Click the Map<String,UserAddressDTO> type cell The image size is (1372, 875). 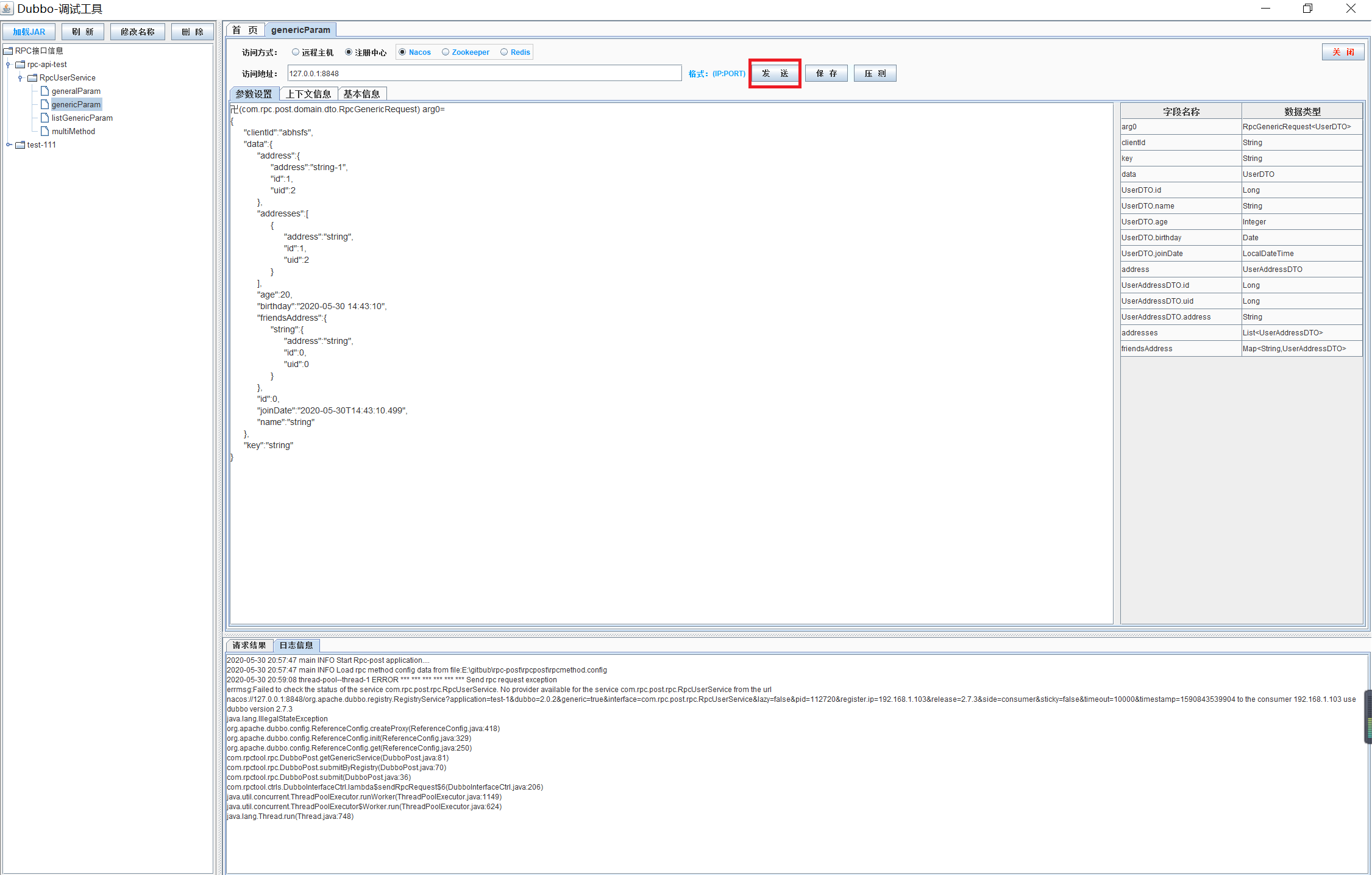click(x=1302, y=348)
